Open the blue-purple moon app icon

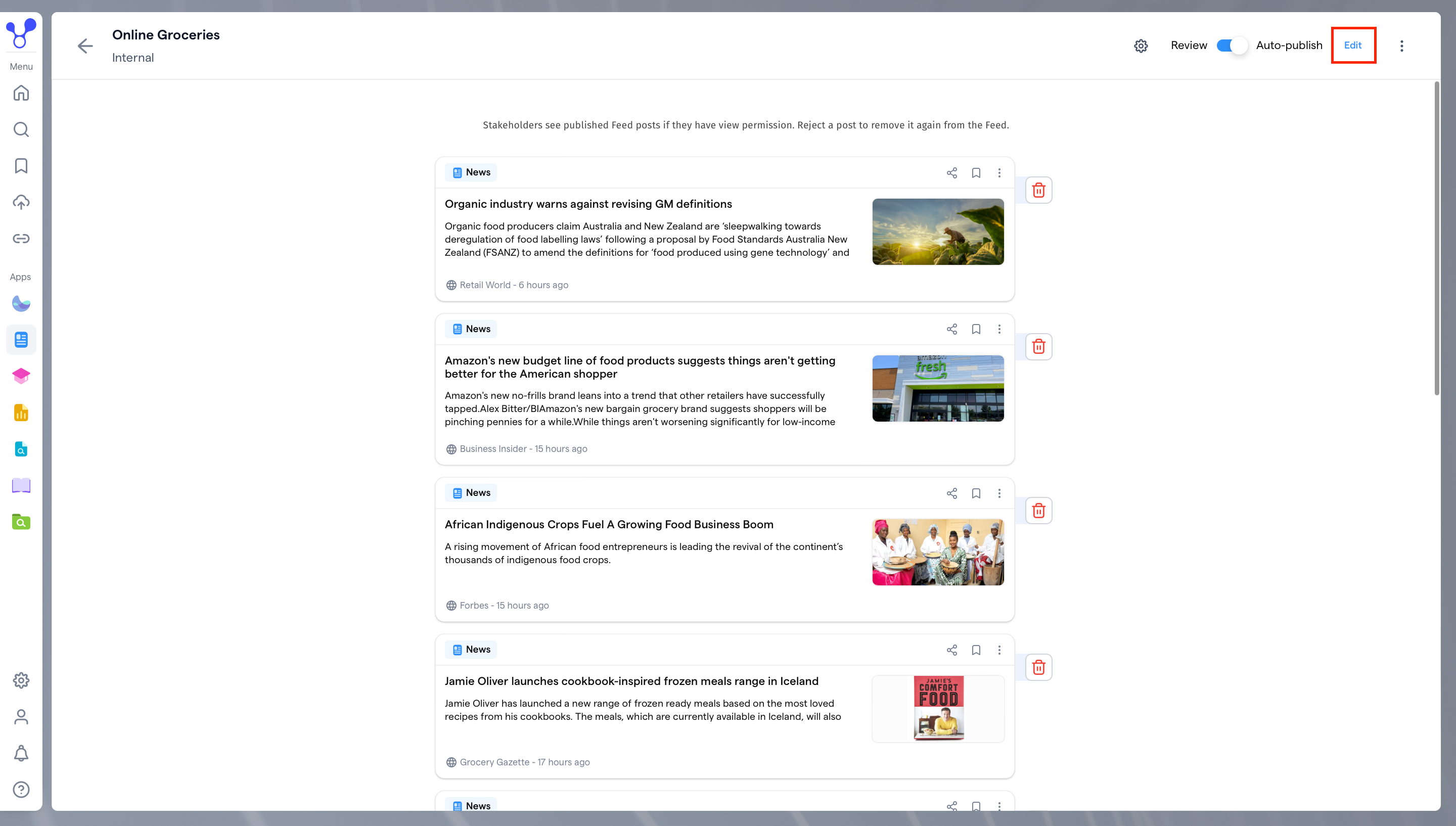click(x=21, y=303)
